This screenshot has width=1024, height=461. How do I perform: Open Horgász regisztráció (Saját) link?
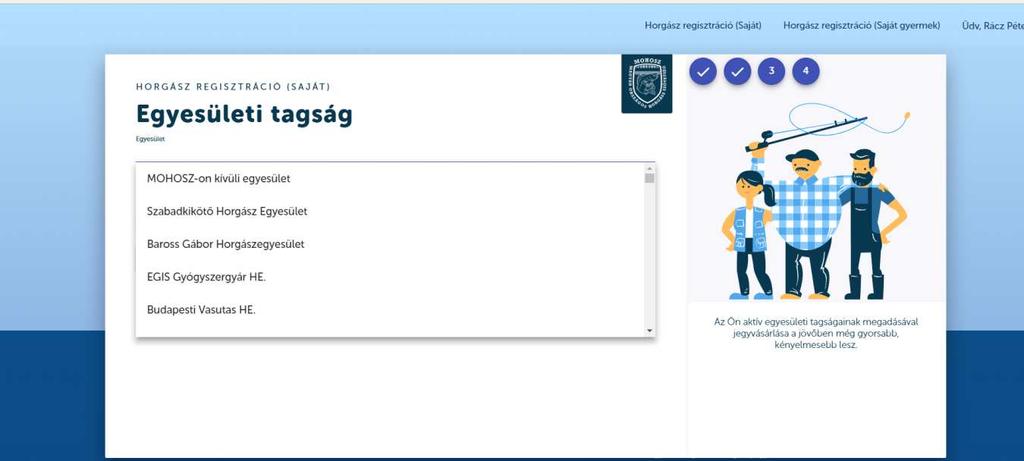[703, 25]
